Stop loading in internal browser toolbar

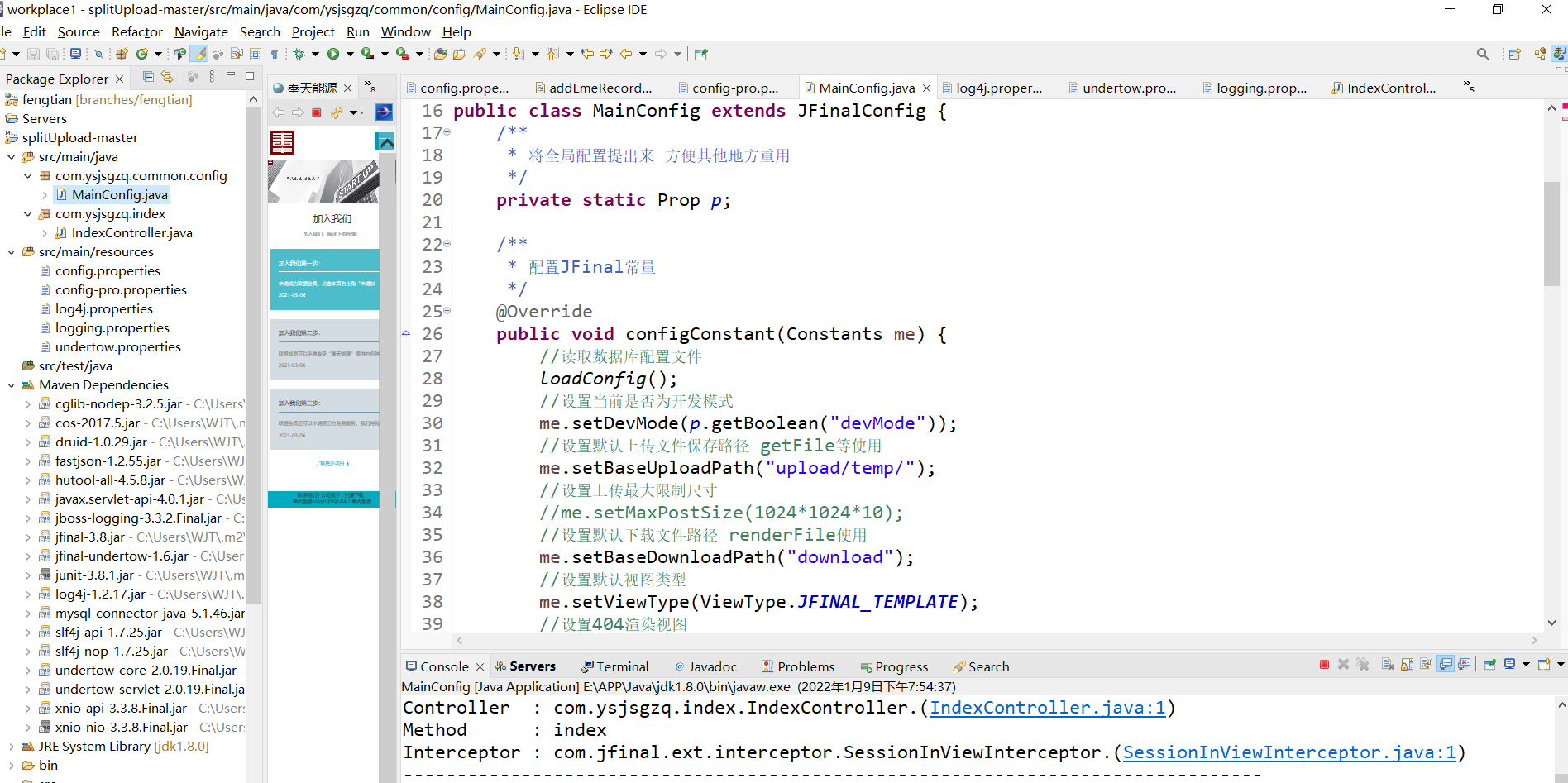316,112
